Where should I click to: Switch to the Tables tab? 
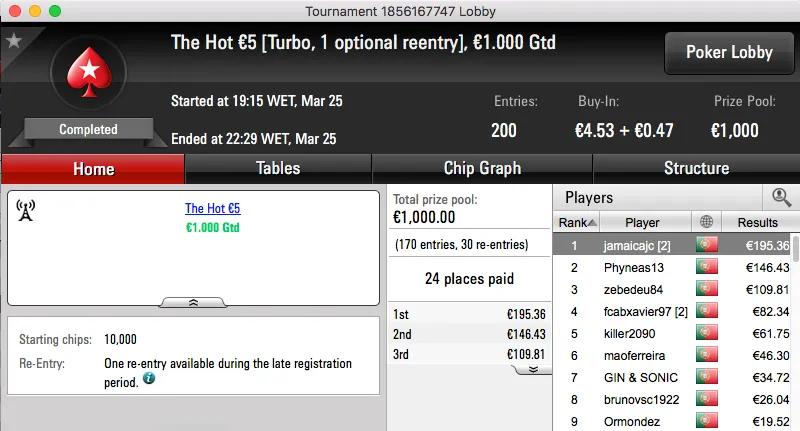[278, 169]
